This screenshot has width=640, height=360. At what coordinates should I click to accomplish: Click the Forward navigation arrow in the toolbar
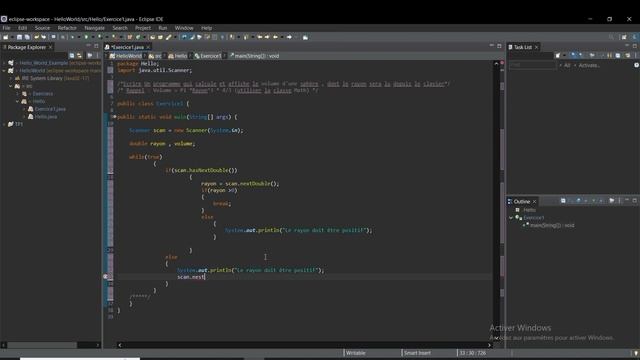[x=289, y=37]
